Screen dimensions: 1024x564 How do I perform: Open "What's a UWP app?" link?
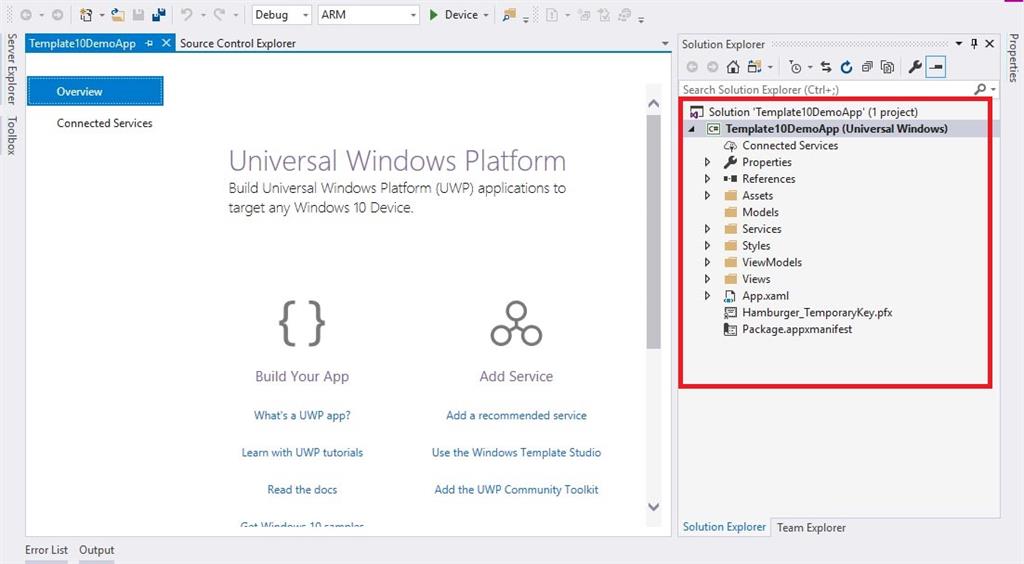coord(302,415)
